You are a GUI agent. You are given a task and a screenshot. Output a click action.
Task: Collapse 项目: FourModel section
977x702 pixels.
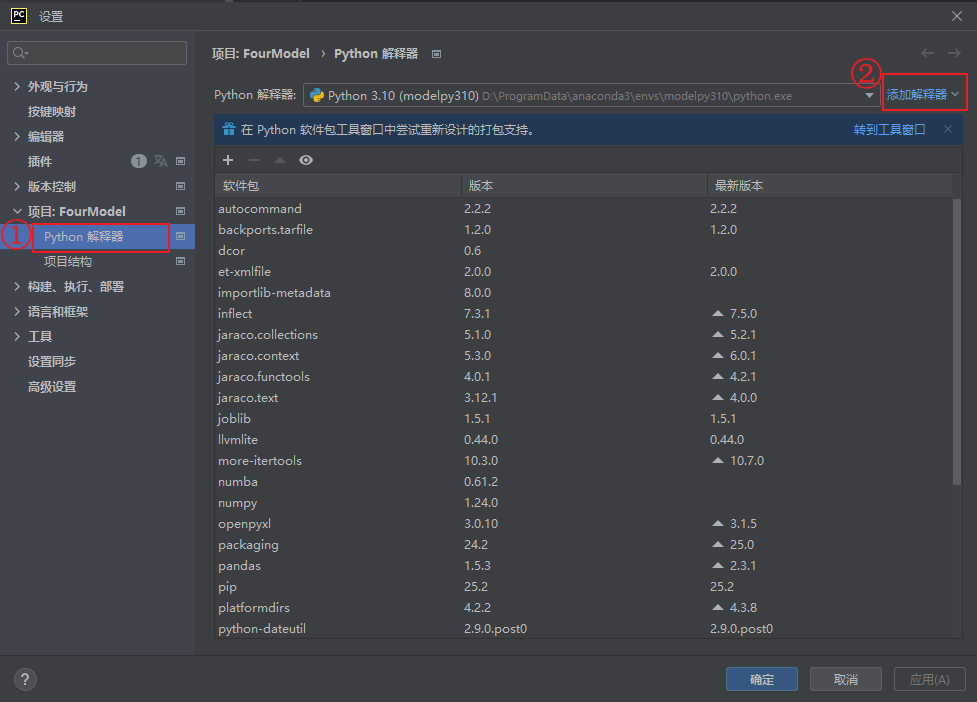point(17,211)
